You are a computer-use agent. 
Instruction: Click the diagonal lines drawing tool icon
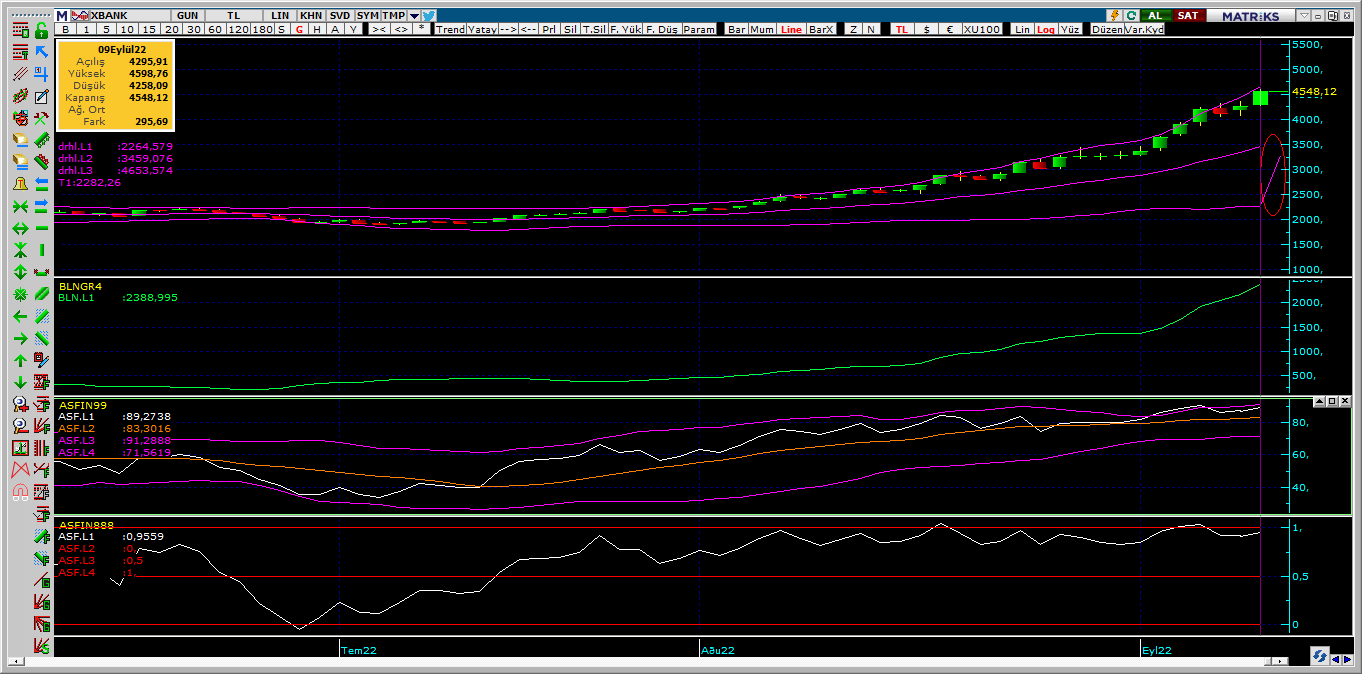pyautogui.click(x=20, y=73)
